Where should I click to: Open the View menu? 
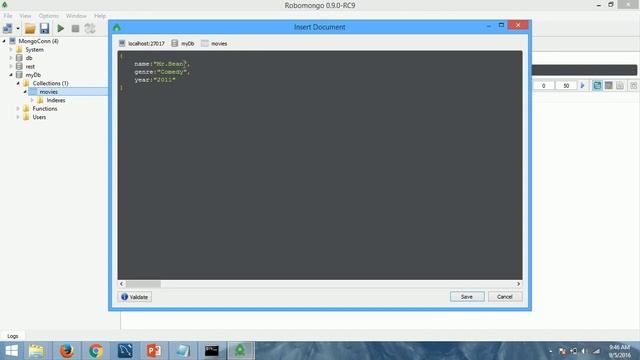25,16
